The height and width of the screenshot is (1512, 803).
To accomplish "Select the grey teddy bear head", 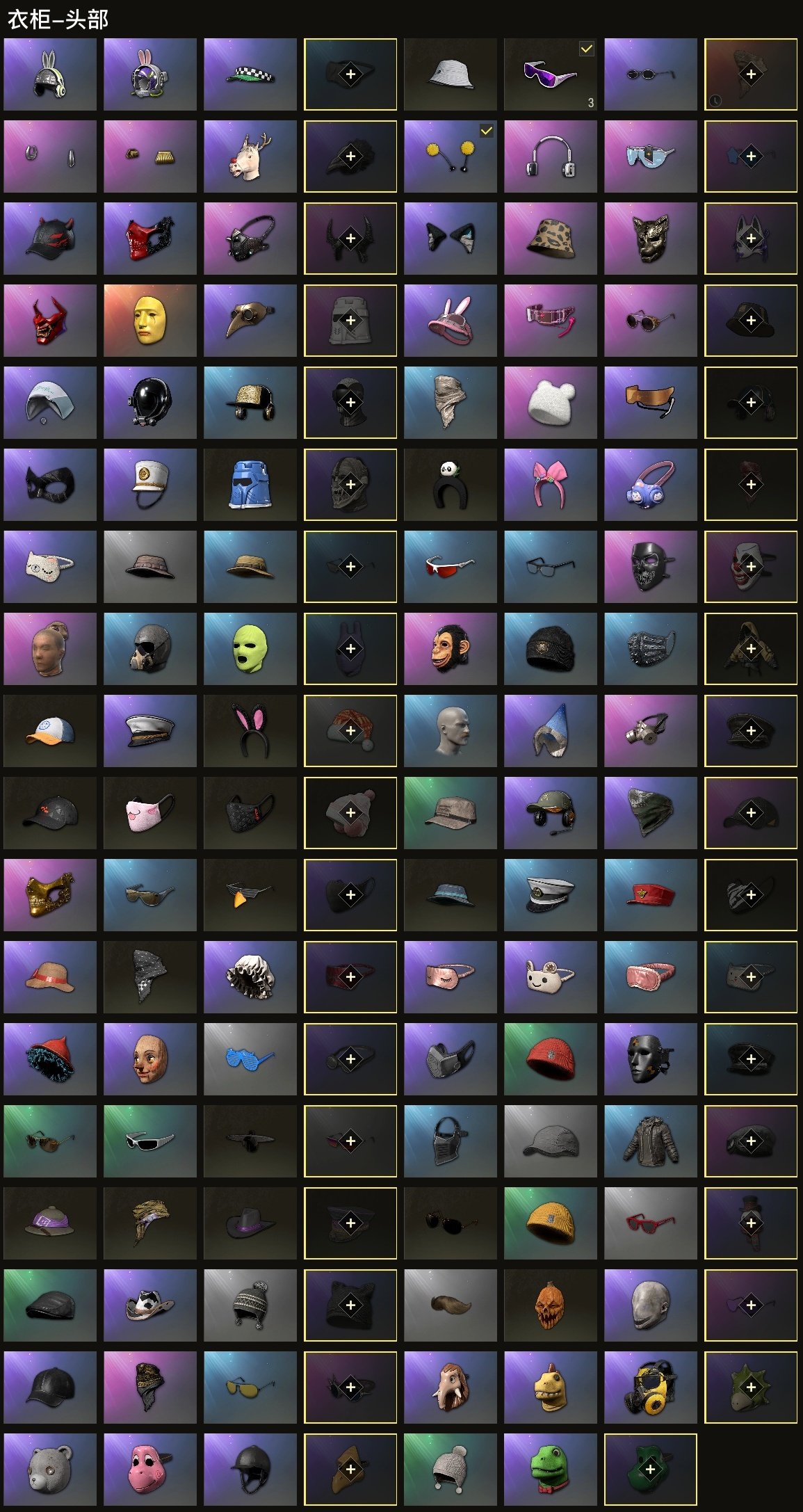I will 50,1470.
